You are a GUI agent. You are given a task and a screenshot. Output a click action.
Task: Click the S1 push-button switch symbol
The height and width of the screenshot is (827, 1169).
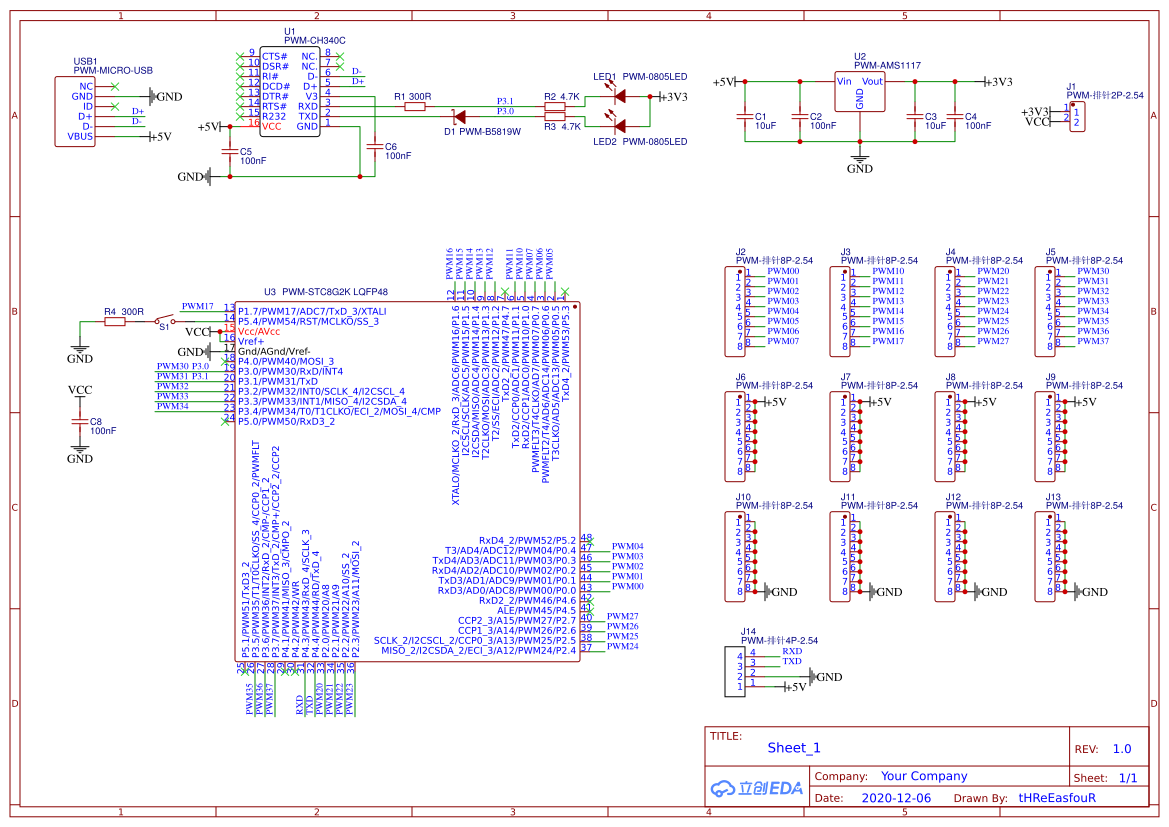(165, 321)
